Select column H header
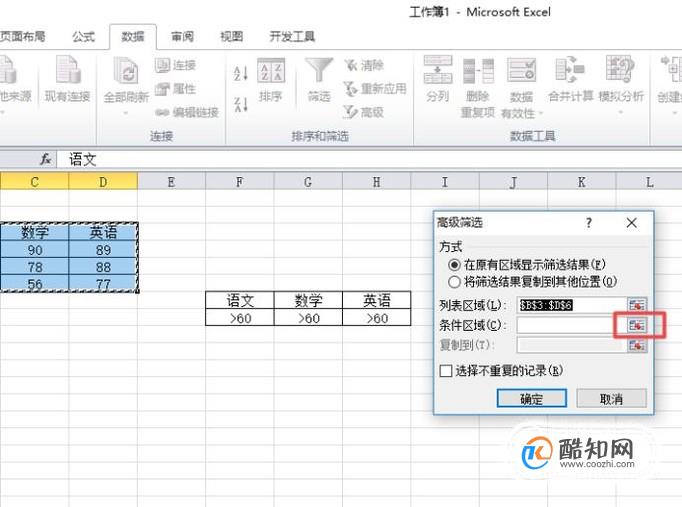 377,182
